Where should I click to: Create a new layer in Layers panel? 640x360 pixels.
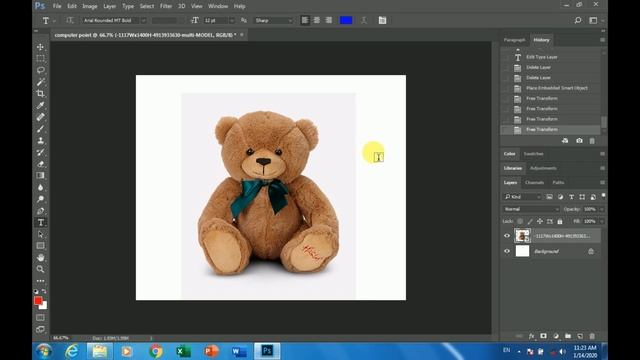(580, 336)
